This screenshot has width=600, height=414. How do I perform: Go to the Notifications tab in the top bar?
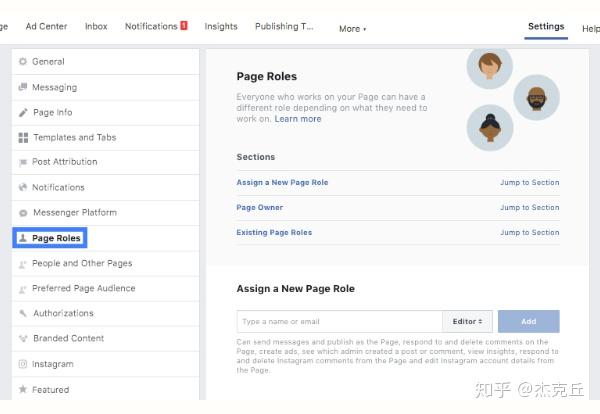coord(151,26)
